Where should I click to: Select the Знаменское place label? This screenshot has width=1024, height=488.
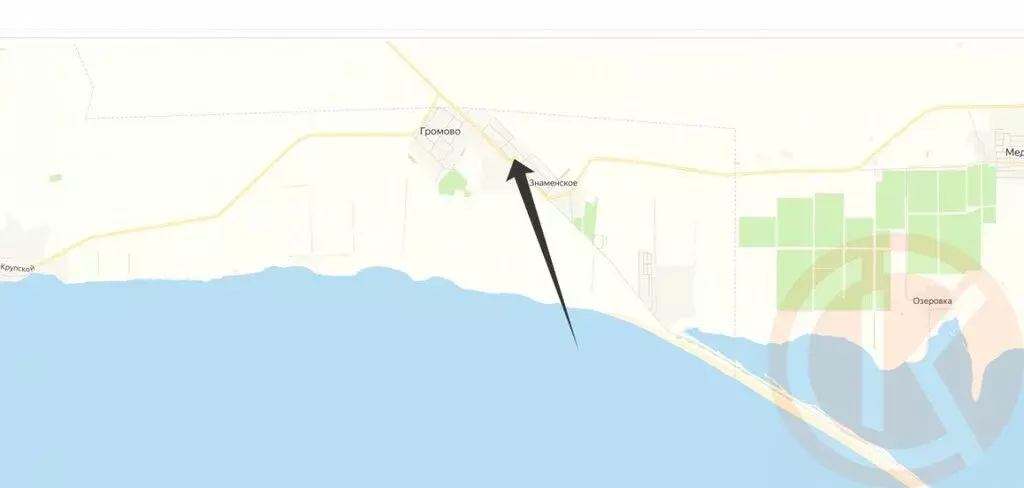(x=553, y=183)
